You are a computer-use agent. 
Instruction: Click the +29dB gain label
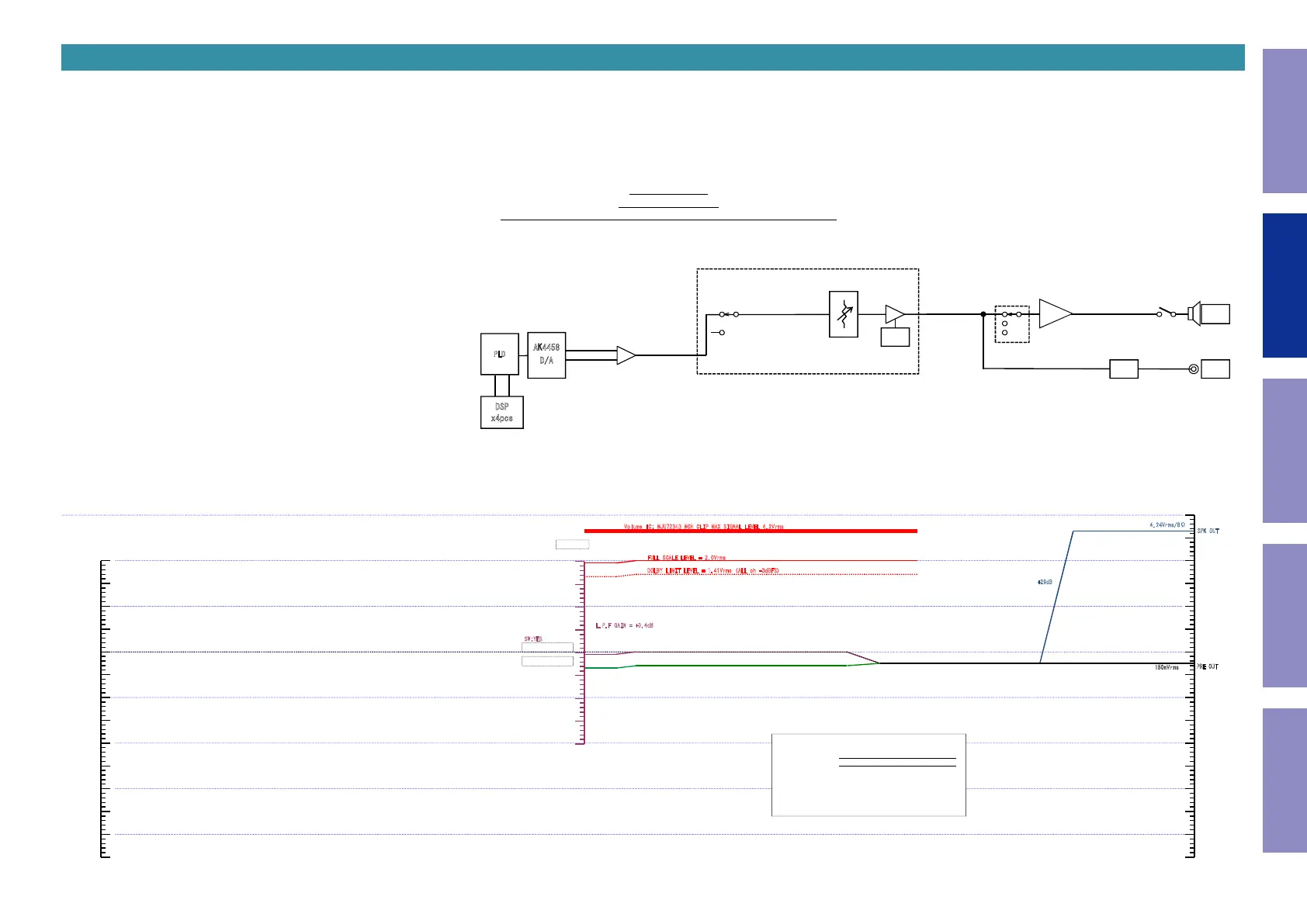(1045, 582)
